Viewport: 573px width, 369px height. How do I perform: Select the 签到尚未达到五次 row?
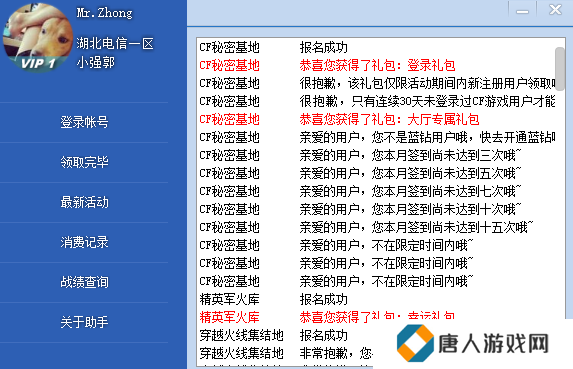[377, 173]
